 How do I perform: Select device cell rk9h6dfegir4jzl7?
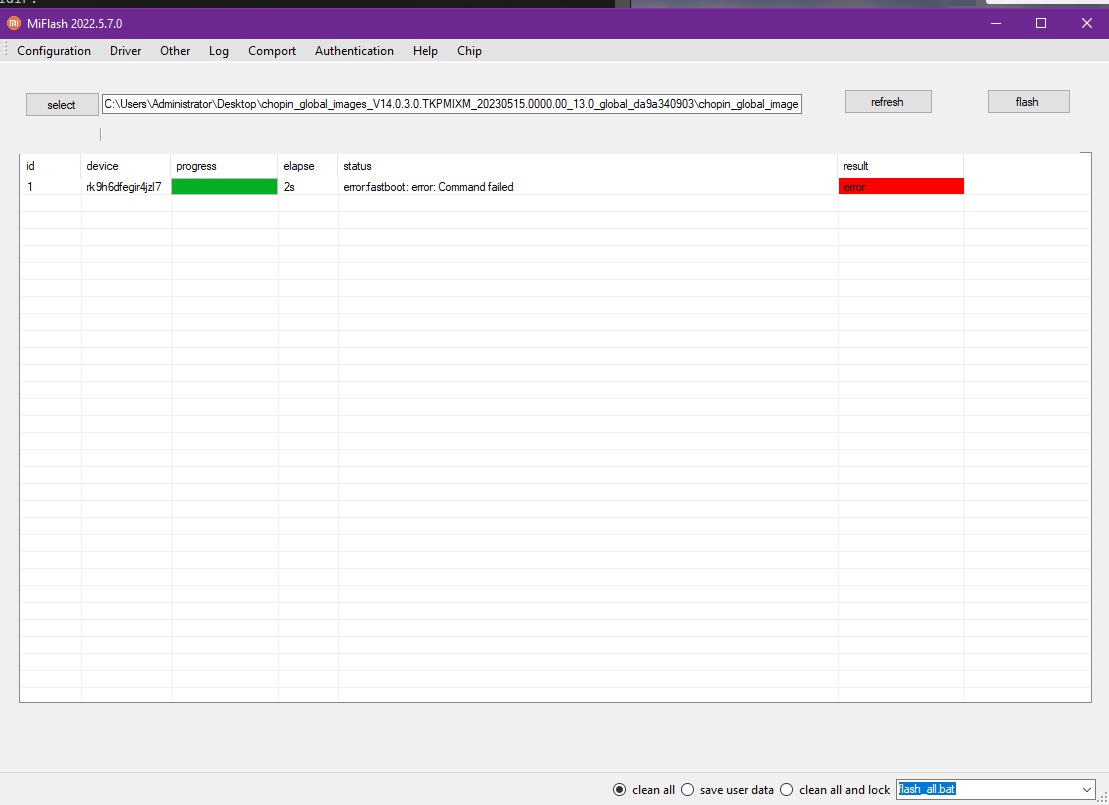124,187
